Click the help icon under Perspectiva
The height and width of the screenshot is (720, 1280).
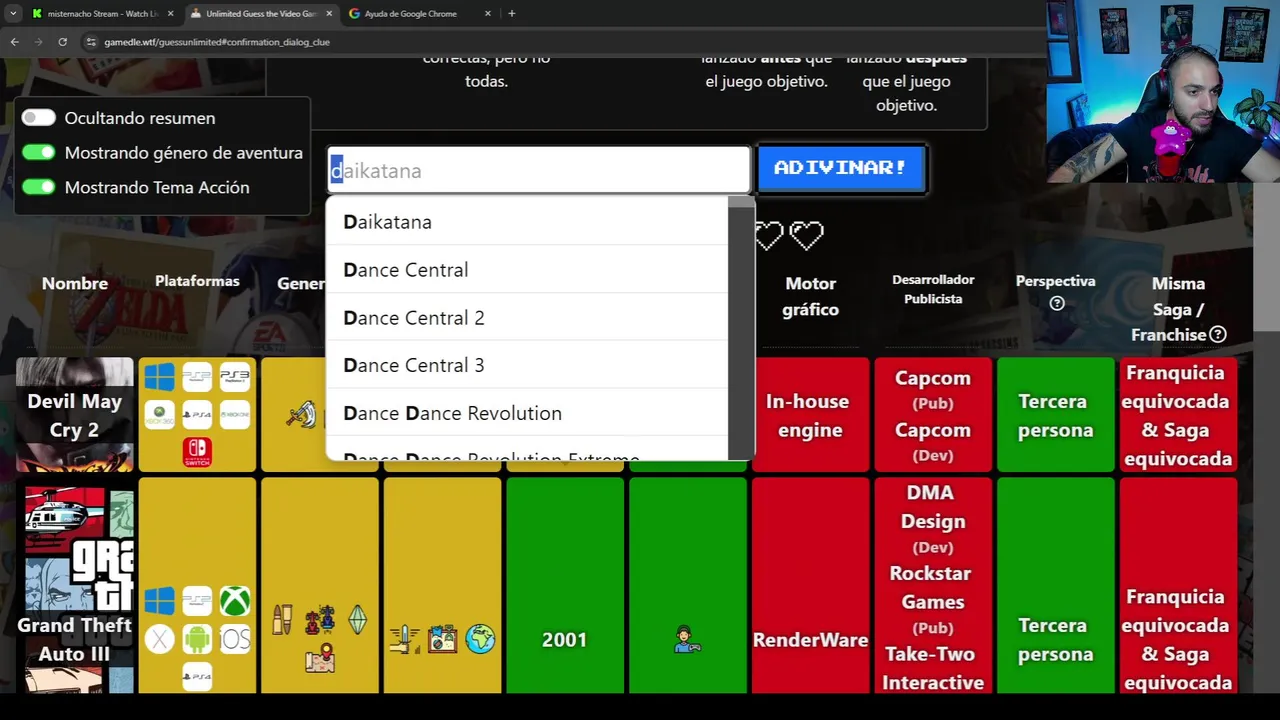point(1056,303)
